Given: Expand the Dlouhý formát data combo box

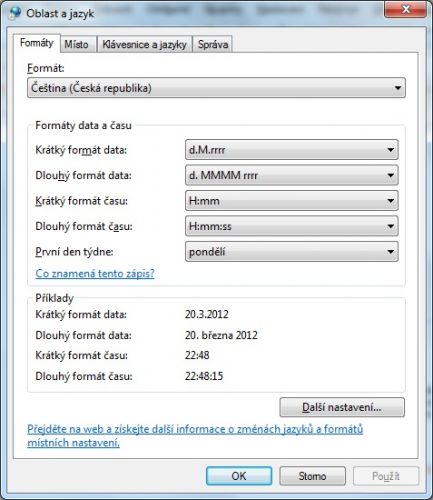Looking at the screenshot, I should point(292,175).
